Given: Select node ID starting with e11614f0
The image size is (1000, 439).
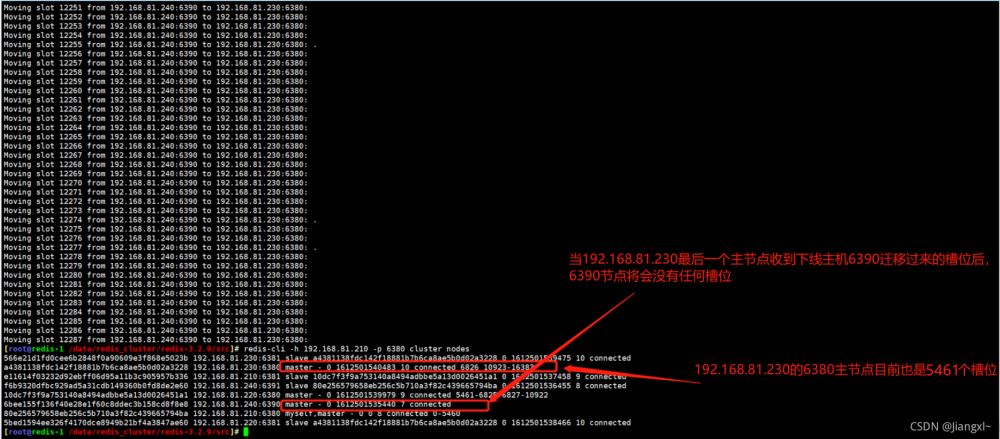Looking at the screenshot, I should pos(95,376).
